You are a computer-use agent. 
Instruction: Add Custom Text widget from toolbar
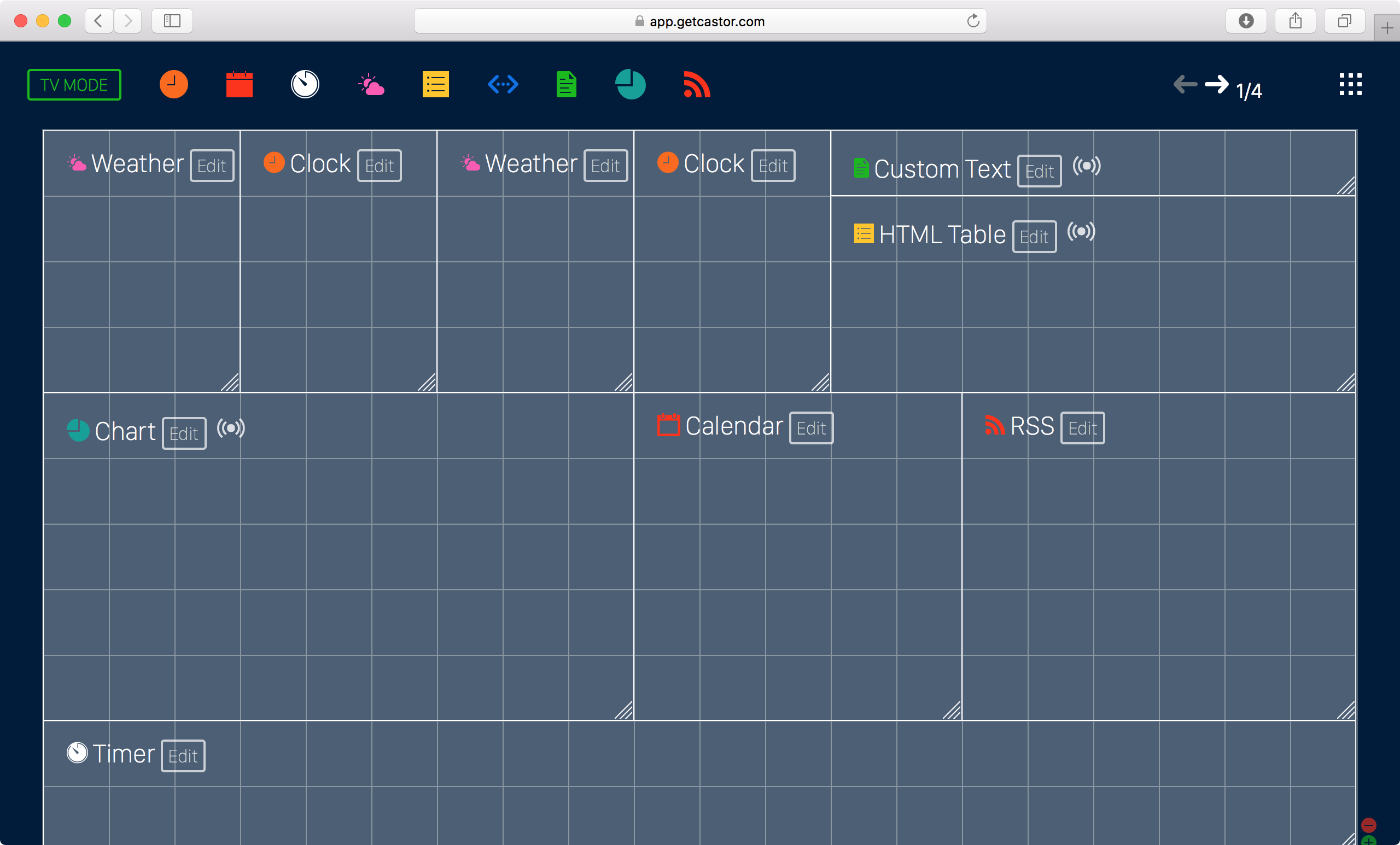[x=566, y=85]
